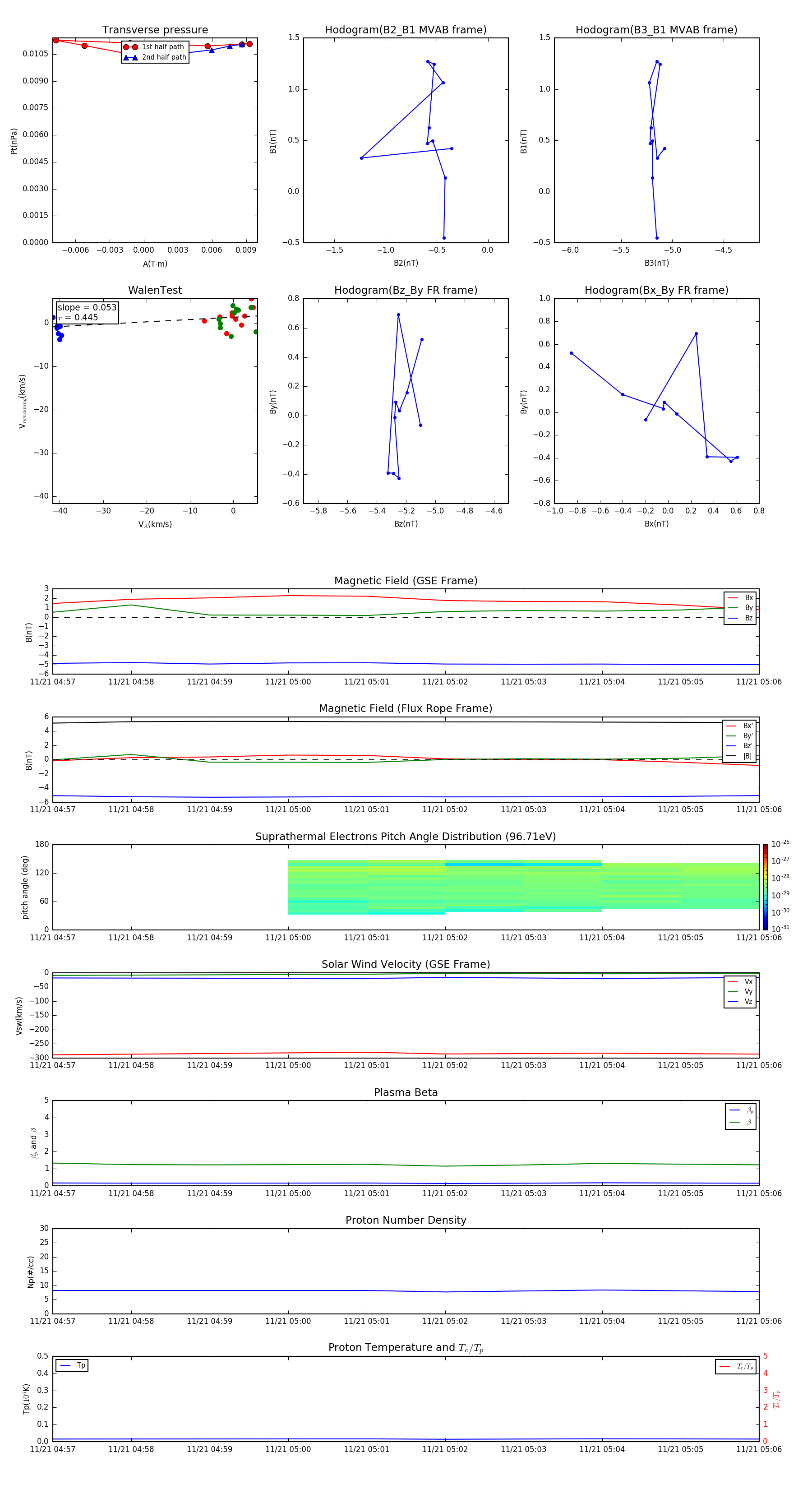Viewport: 812px width, 1489px height.
Task: Click the 'Np(#/cc)' y-axis label
Action: pyautogui.click(x=31, y=1272)
